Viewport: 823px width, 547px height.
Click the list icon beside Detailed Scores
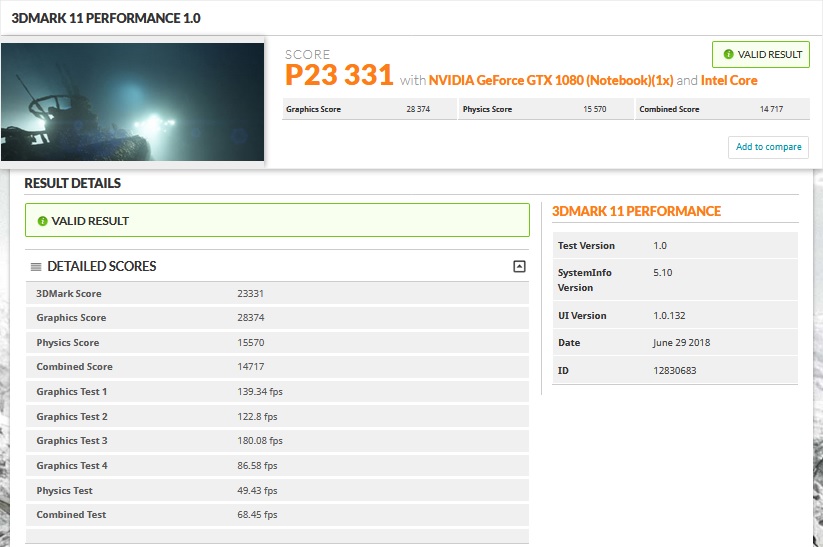(x=36, y=267)
